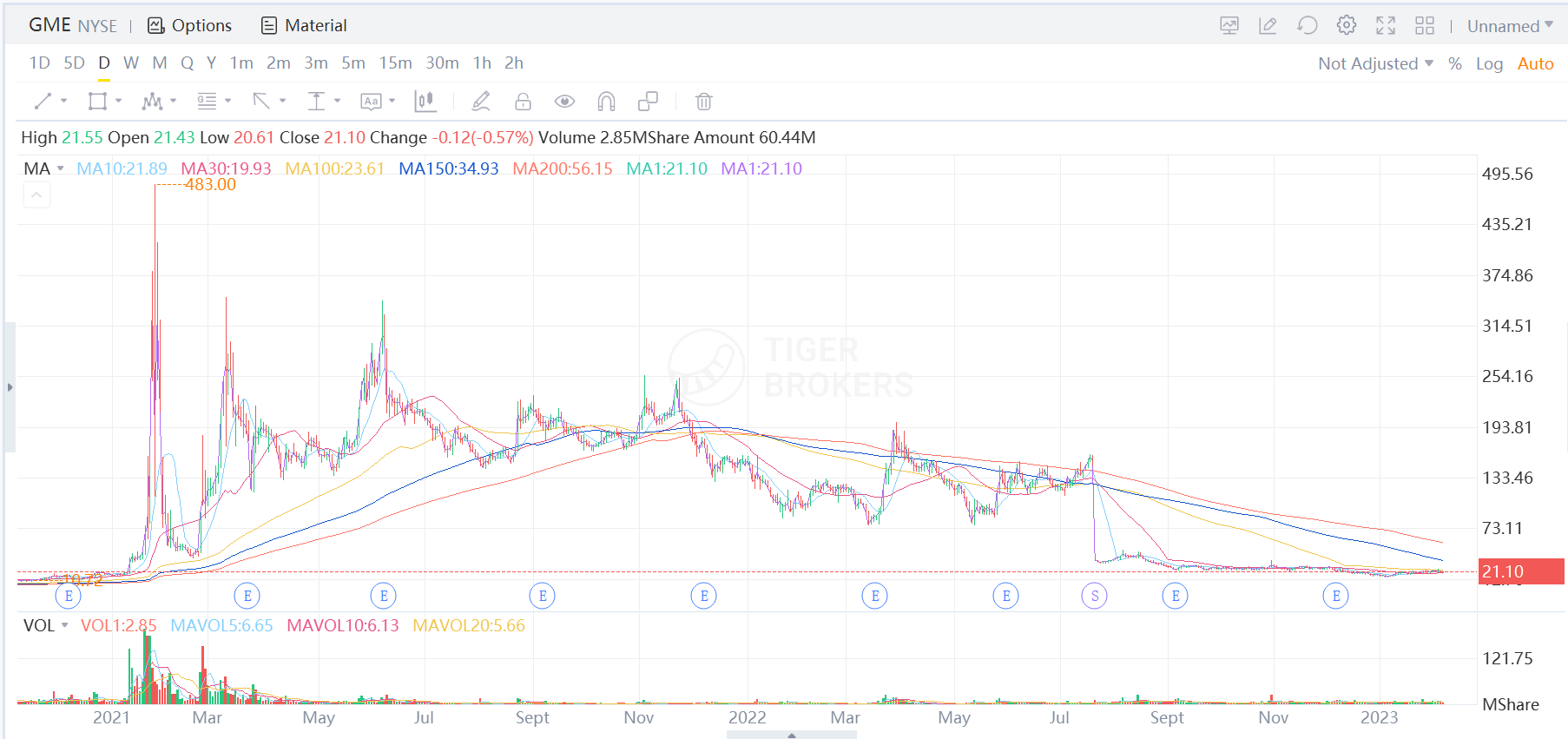Expand the line tool dropdown arrow
Image resolution: width=1568 pixels, height=739 pixels.
click(63, 101)
